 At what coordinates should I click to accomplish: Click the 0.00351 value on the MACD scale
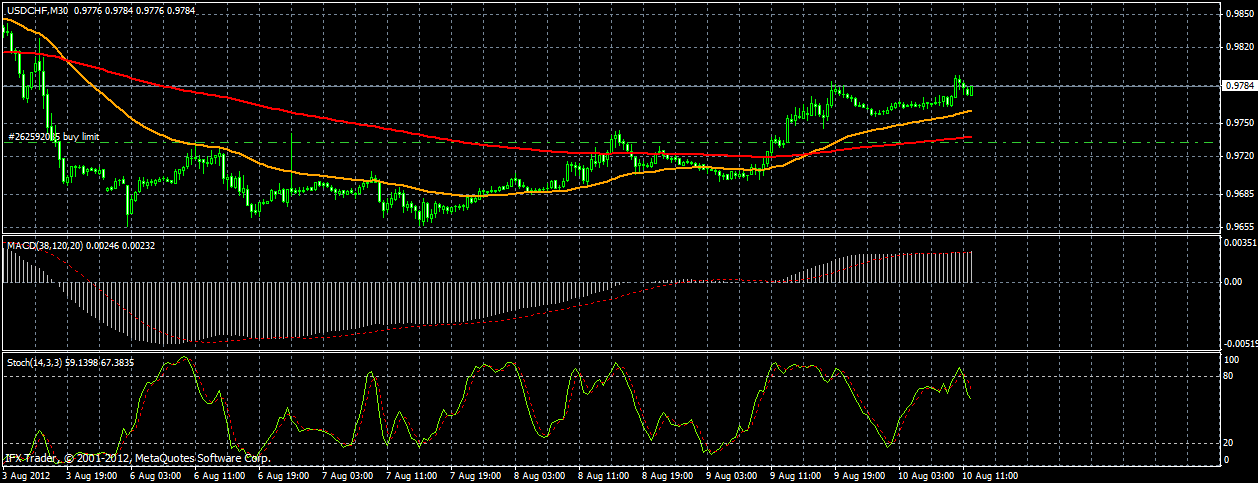(1240, 243)
